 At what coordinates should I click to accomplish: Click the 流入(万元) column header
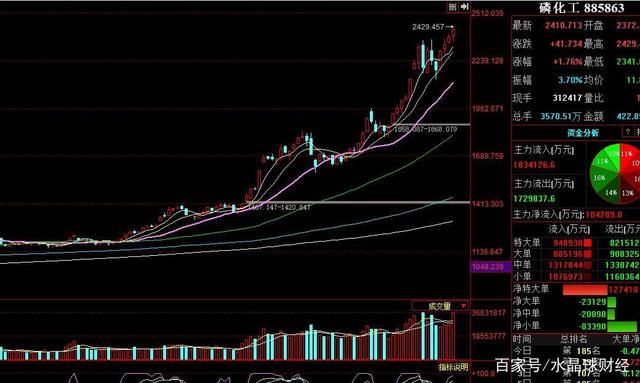coord(569,229)
